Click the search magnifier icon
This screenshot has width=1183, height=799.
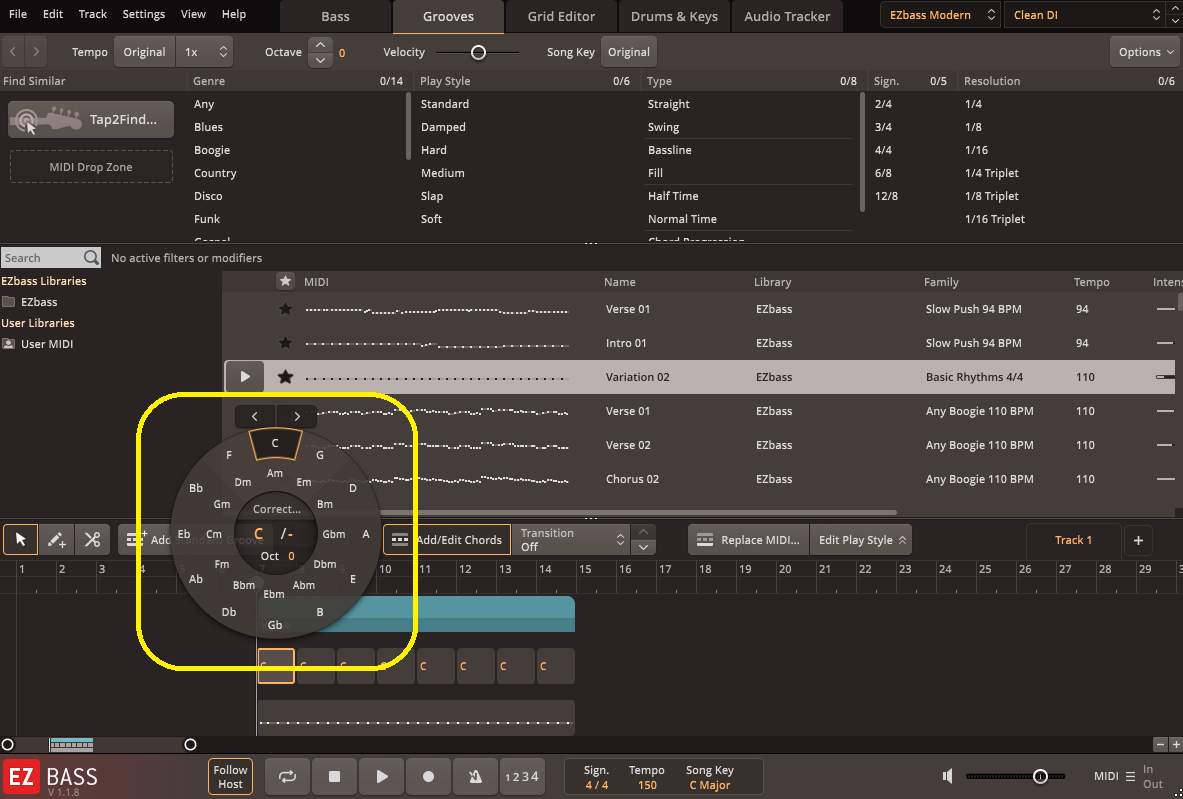91,258
